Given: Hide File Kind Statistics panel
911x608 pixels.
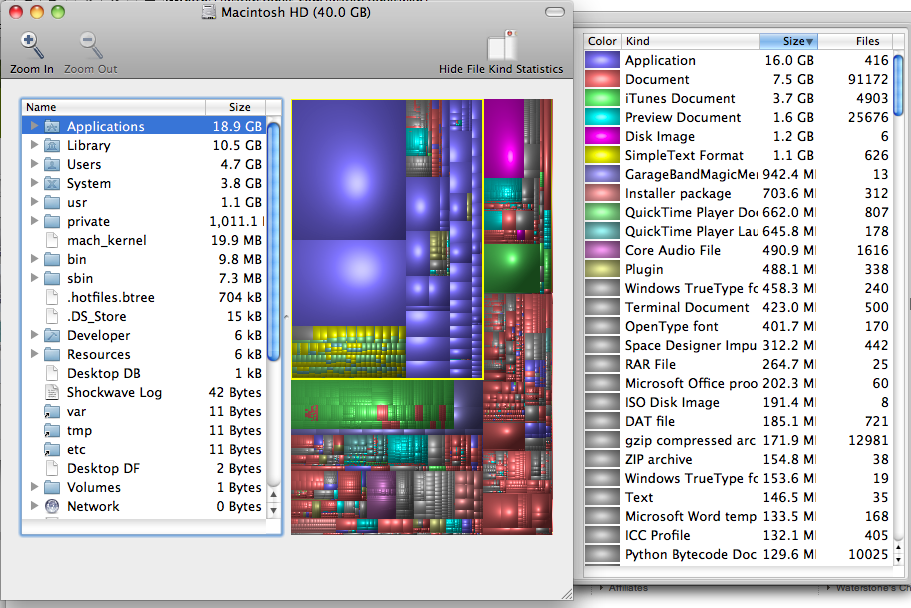Looking at the screenshot, I should 501,47.
